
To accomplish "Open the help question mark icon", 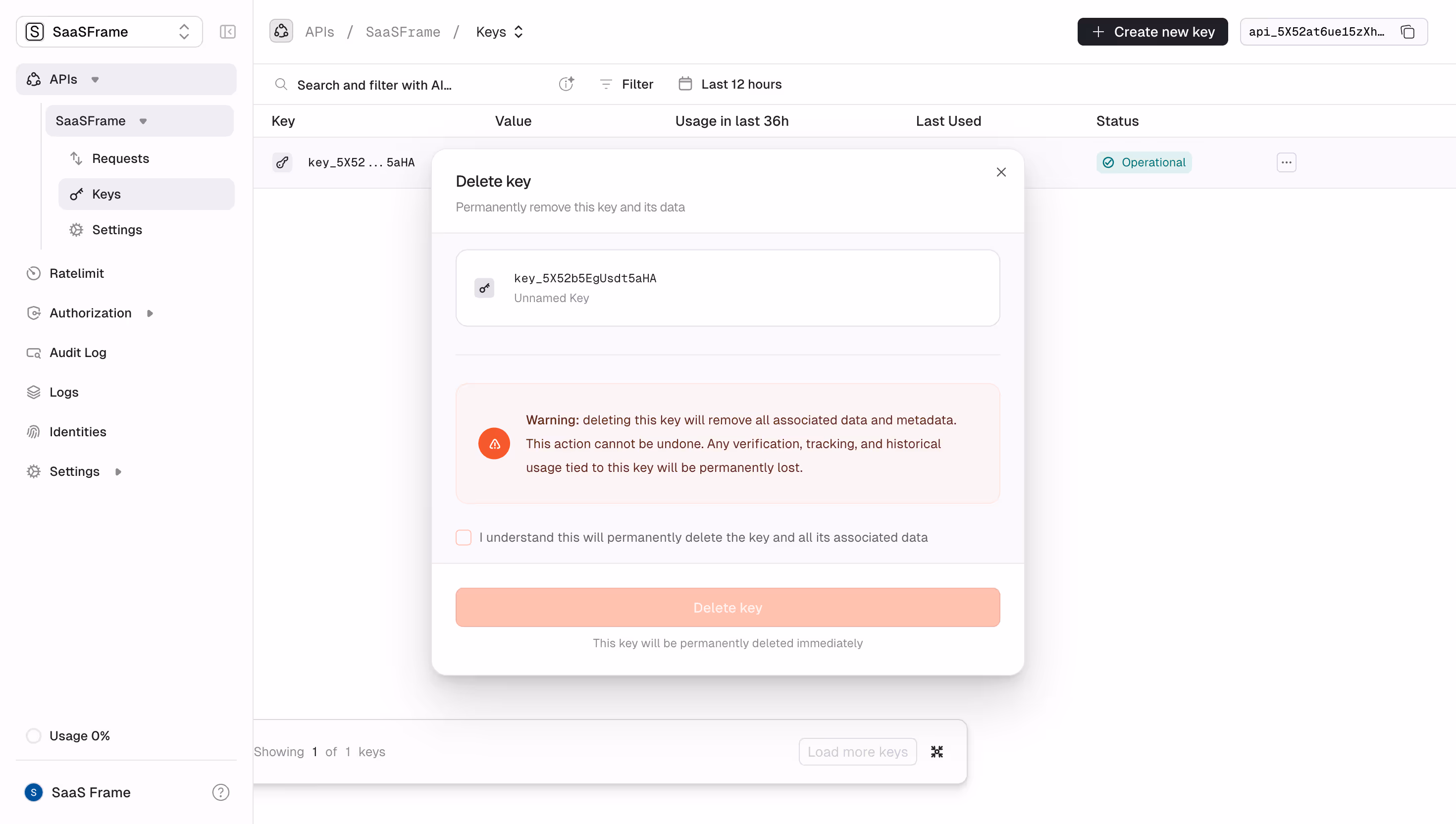I will click(x=221, y=792).
